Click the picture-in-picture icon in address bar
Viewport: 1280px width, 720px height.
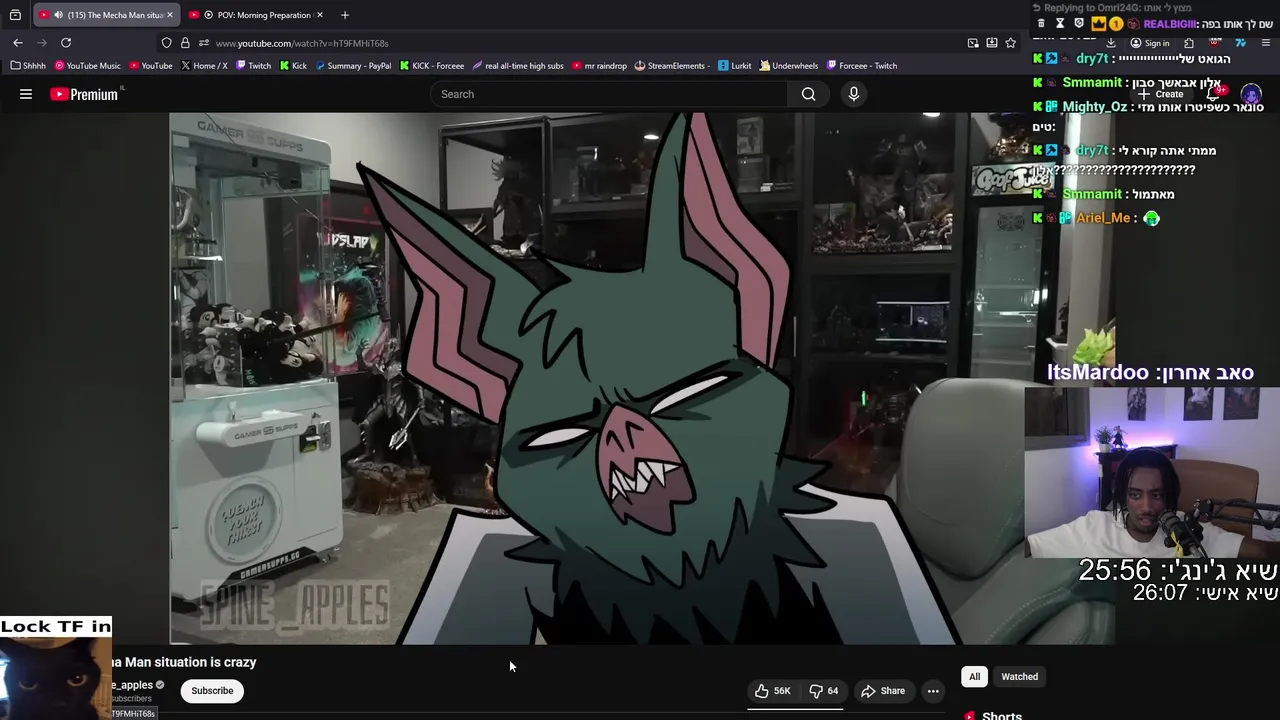pyautogui.click(x=973, y=43)
